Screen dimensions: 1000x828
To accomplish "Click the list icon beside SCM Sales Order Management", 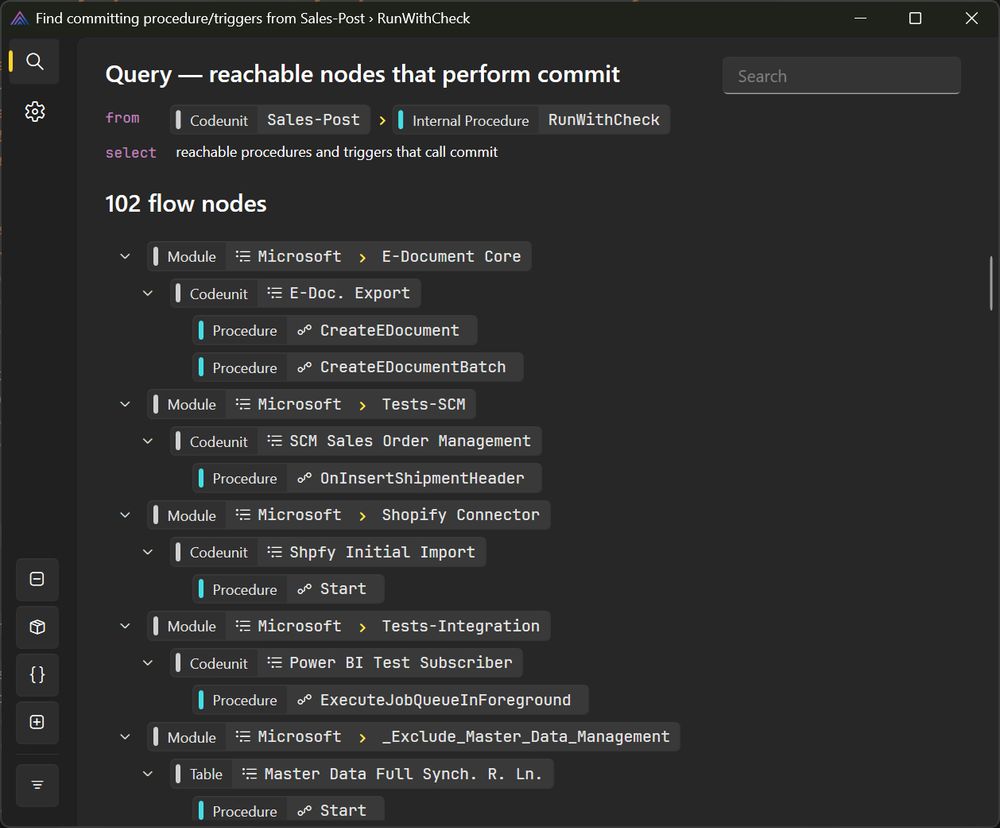I will click(274, 441).
